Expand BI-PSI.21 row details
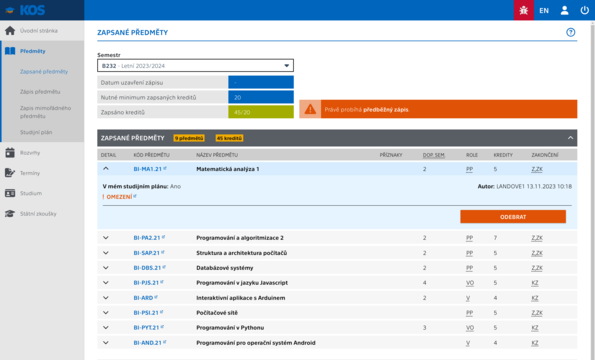The image size is (595, 360). coord(106,313)
